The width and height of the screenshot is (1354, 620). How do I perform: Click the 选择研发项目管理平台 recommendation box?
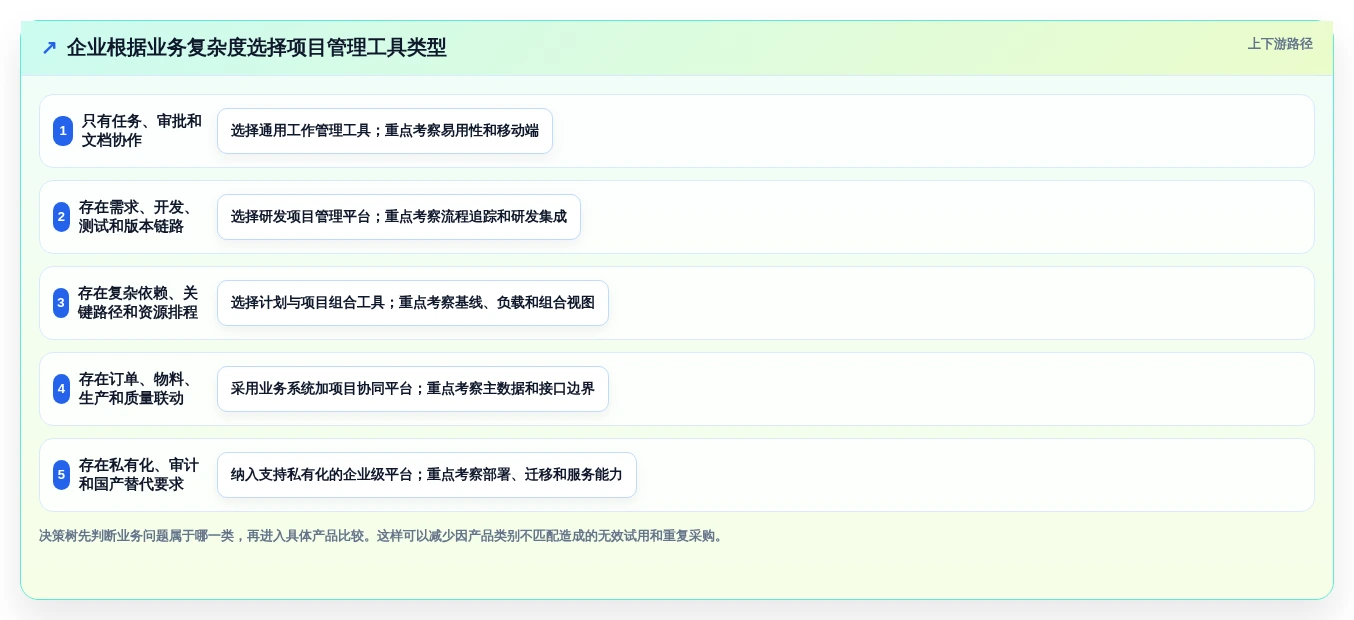tap(399, 217)
